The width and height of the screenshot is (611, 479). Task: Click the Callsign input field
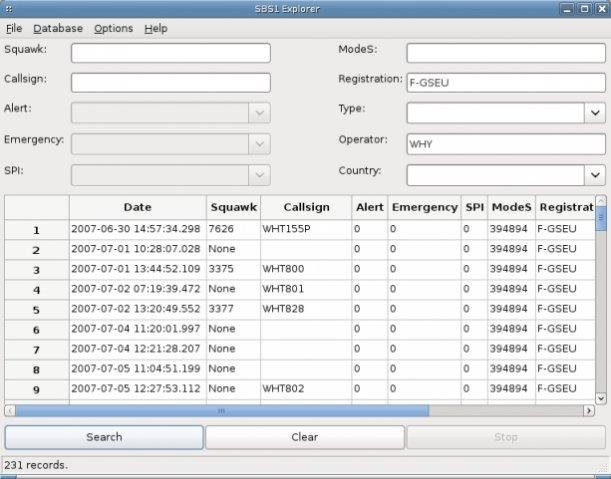click(171, 83)
